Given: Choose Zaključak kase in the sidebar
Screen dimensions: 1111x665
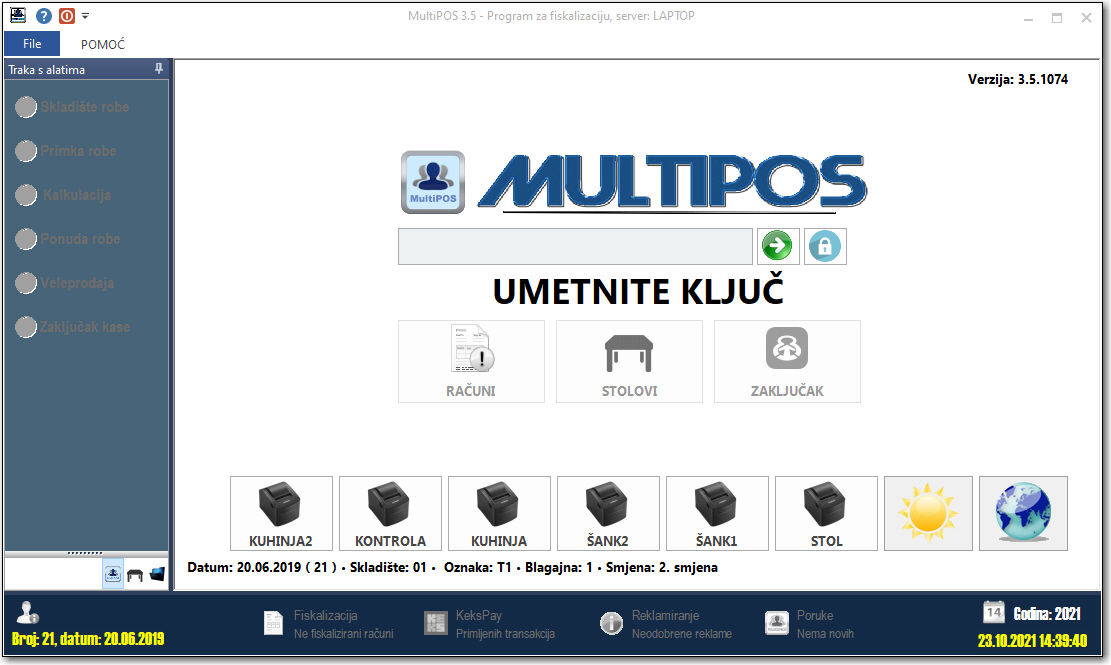Looking at the screenshot, I should pos(73,326).
